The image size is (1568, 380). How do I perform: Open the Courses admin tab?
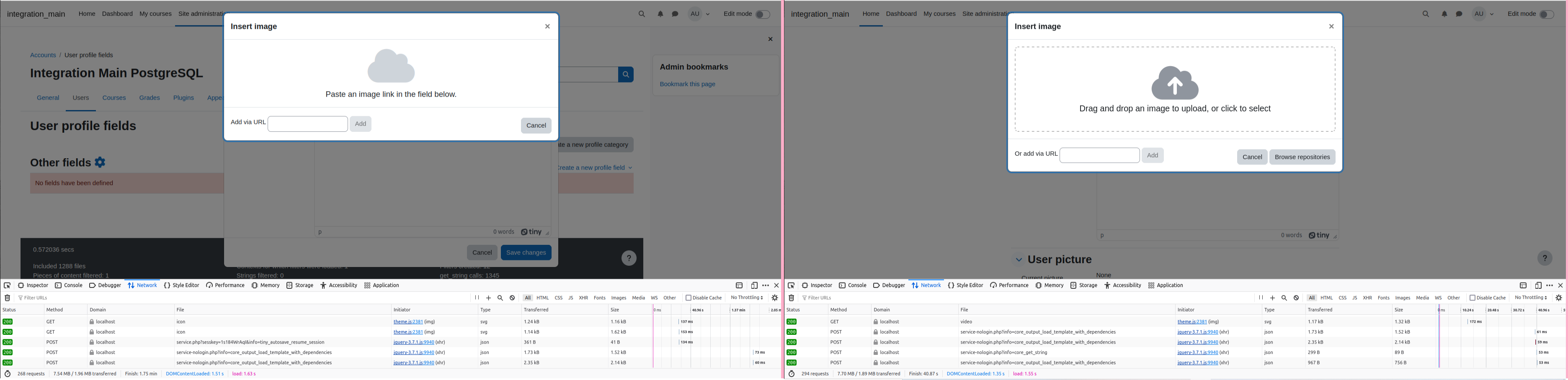(114, 98)
